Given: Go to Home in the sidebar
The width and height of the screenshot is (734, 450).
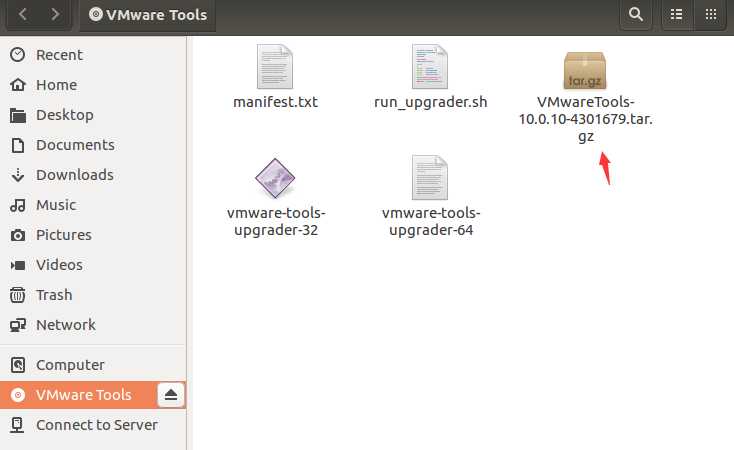Looking at the screenshot, I should tap(93, 85).
